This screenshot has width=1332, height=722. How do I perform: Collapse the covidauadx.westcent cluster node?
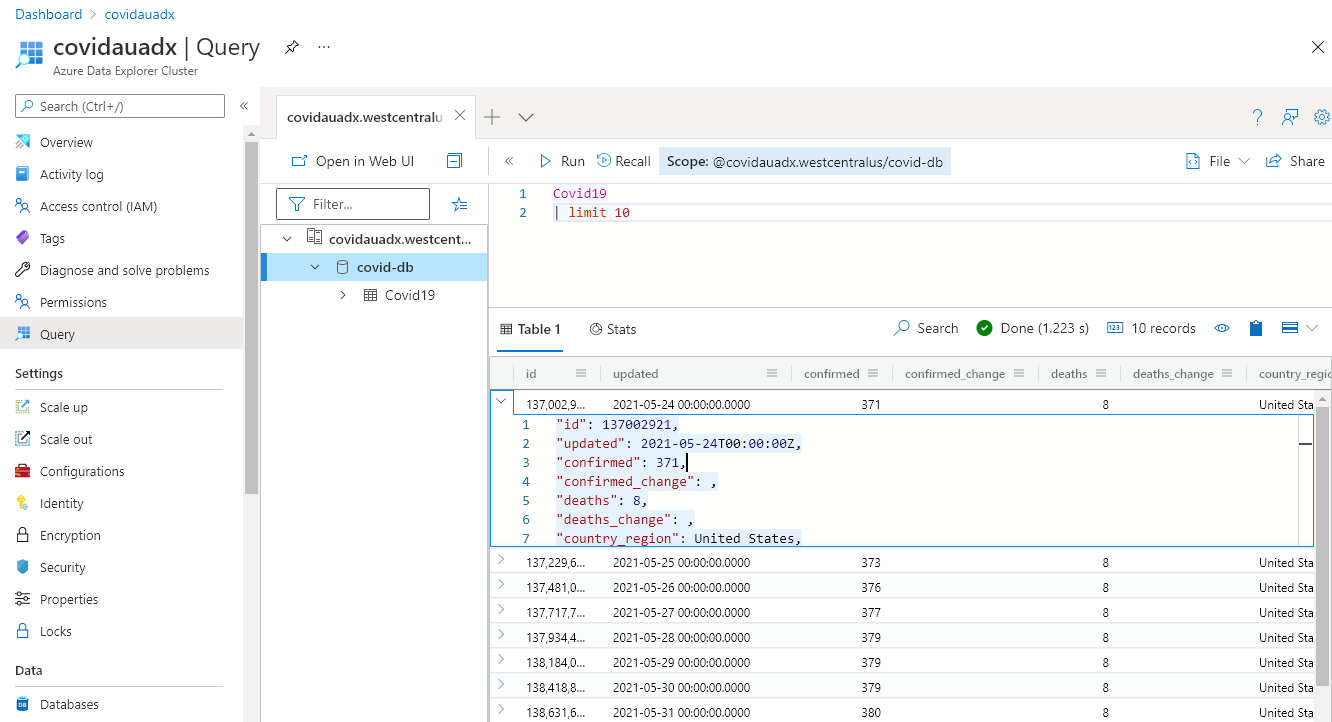[x=287, y=239]
